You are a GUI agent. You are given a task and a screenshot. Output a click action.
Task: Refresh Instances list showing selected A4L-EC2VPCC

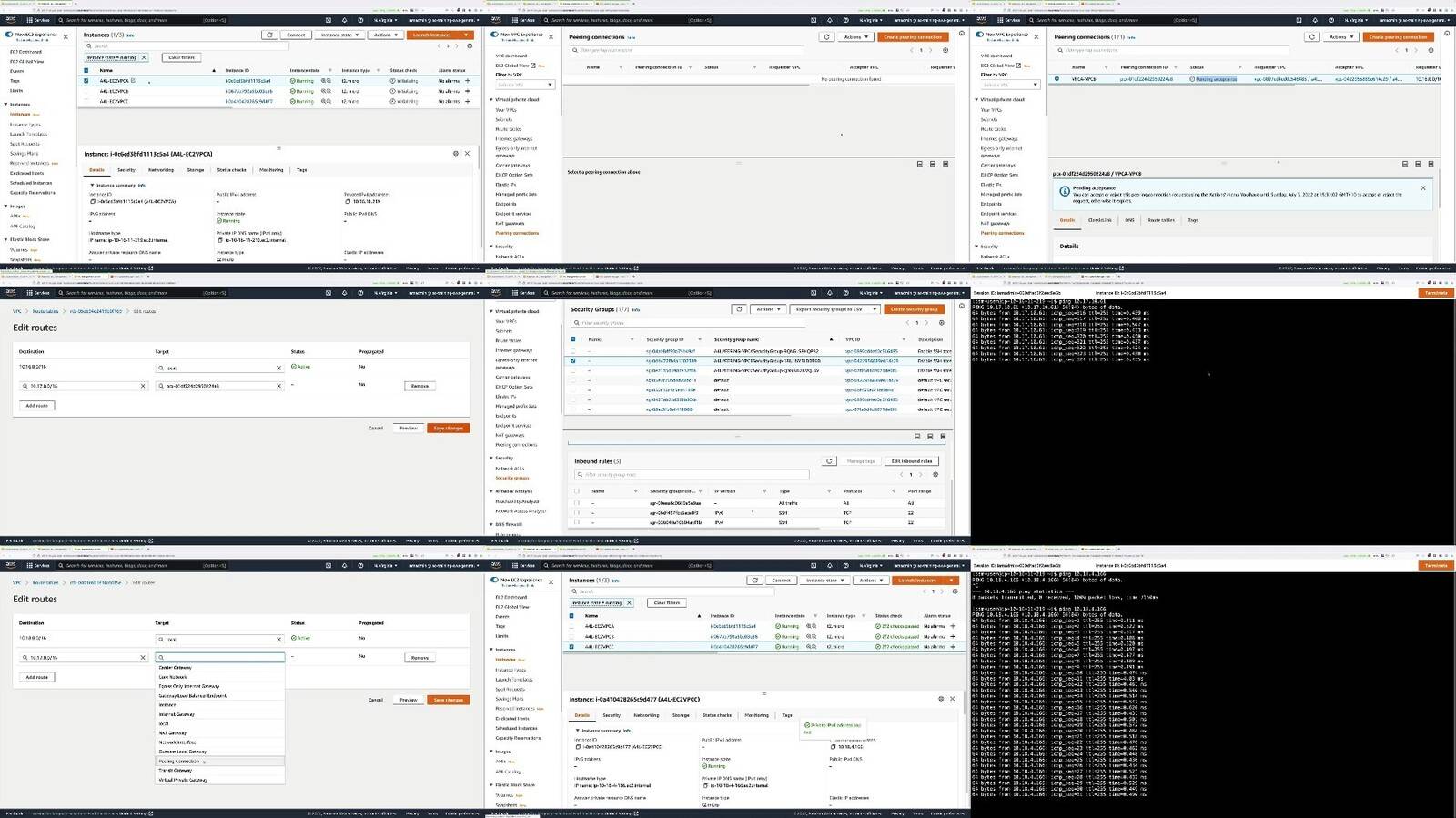click(754, 580)
